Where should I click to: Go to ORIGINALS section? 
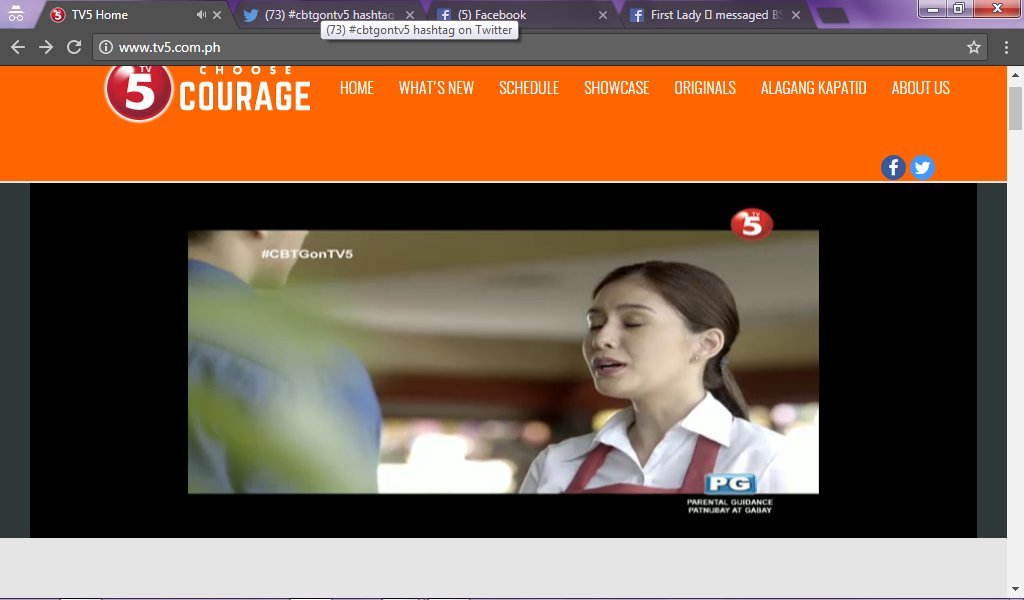[705, 87]
